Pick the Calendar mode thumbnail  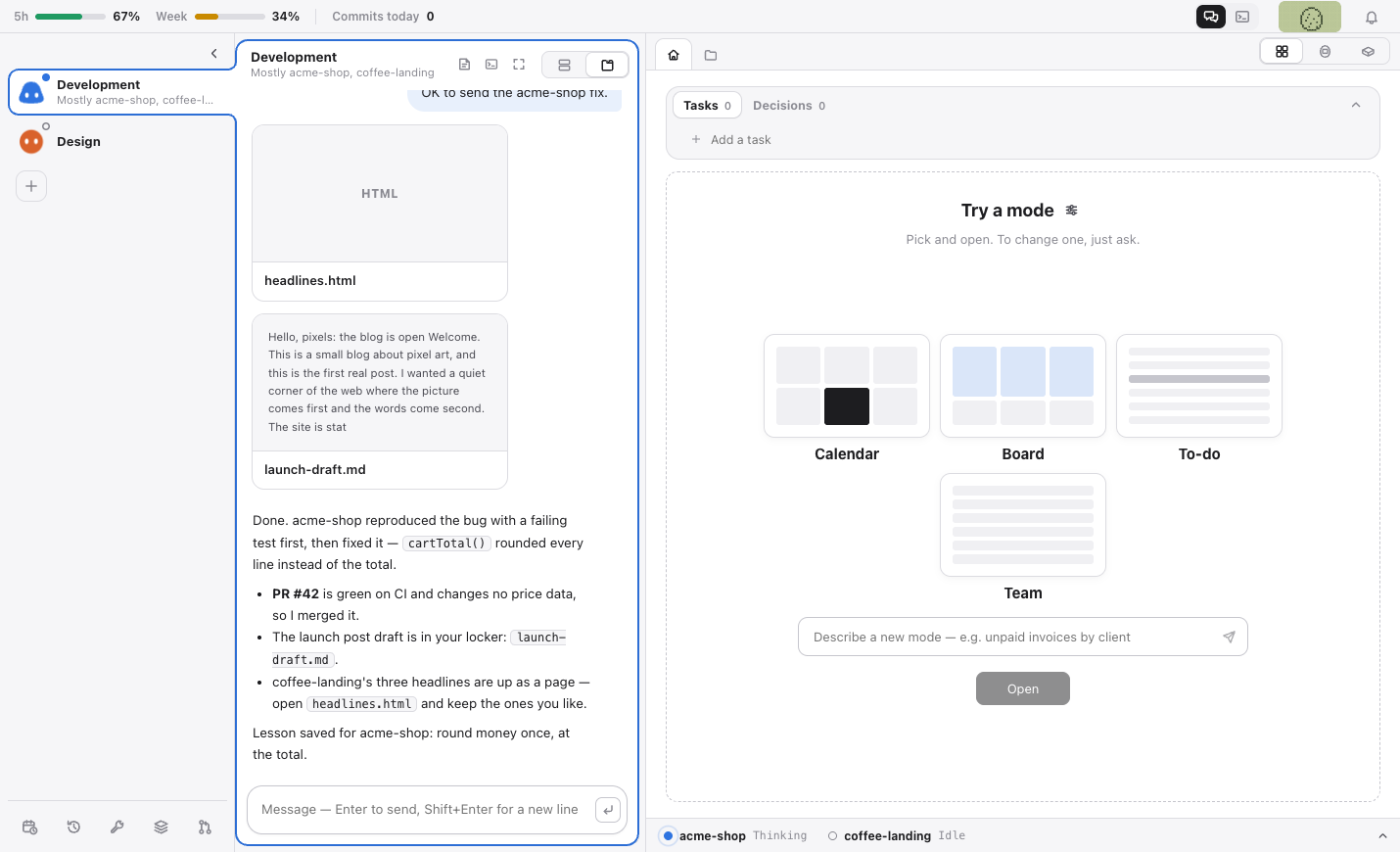tap(847, 386)
